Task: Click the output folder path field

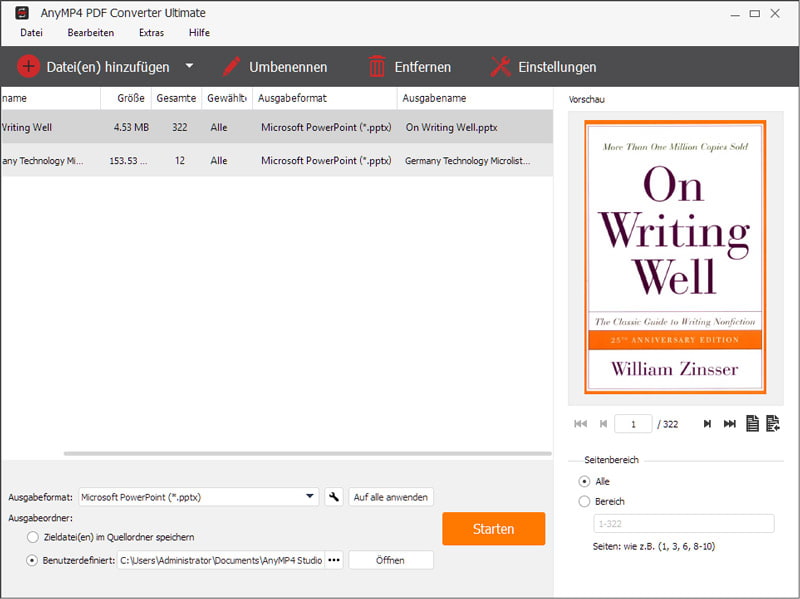Action: (x=221, y=560)
